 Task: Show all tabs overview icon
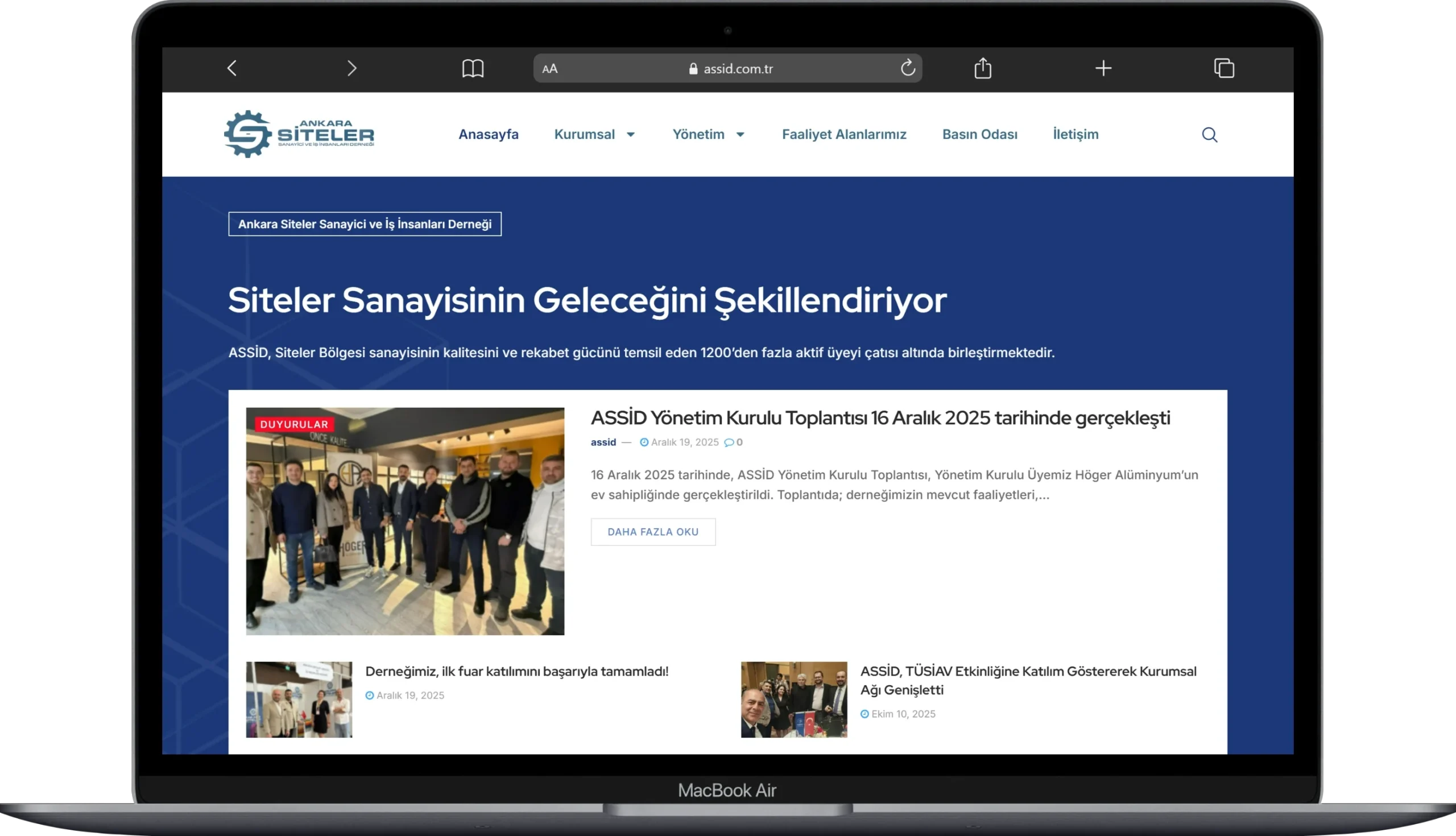tap(1223, 68)
